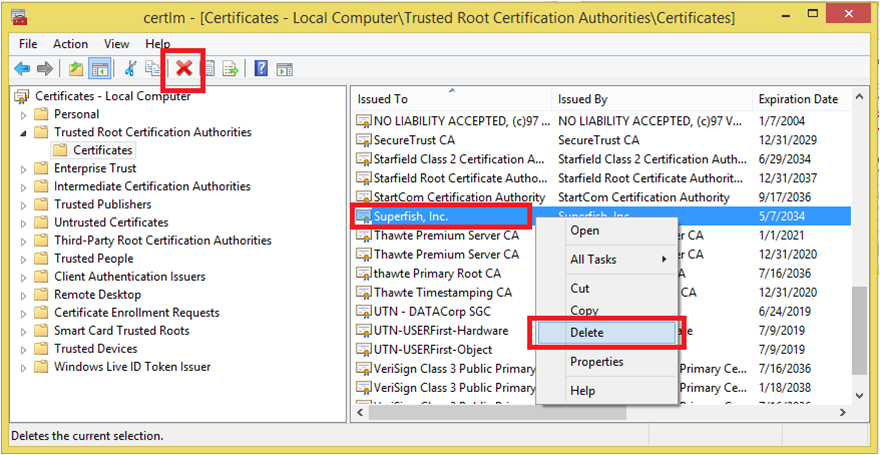
Task: Open the Action menu
Action: pos(70,44)
